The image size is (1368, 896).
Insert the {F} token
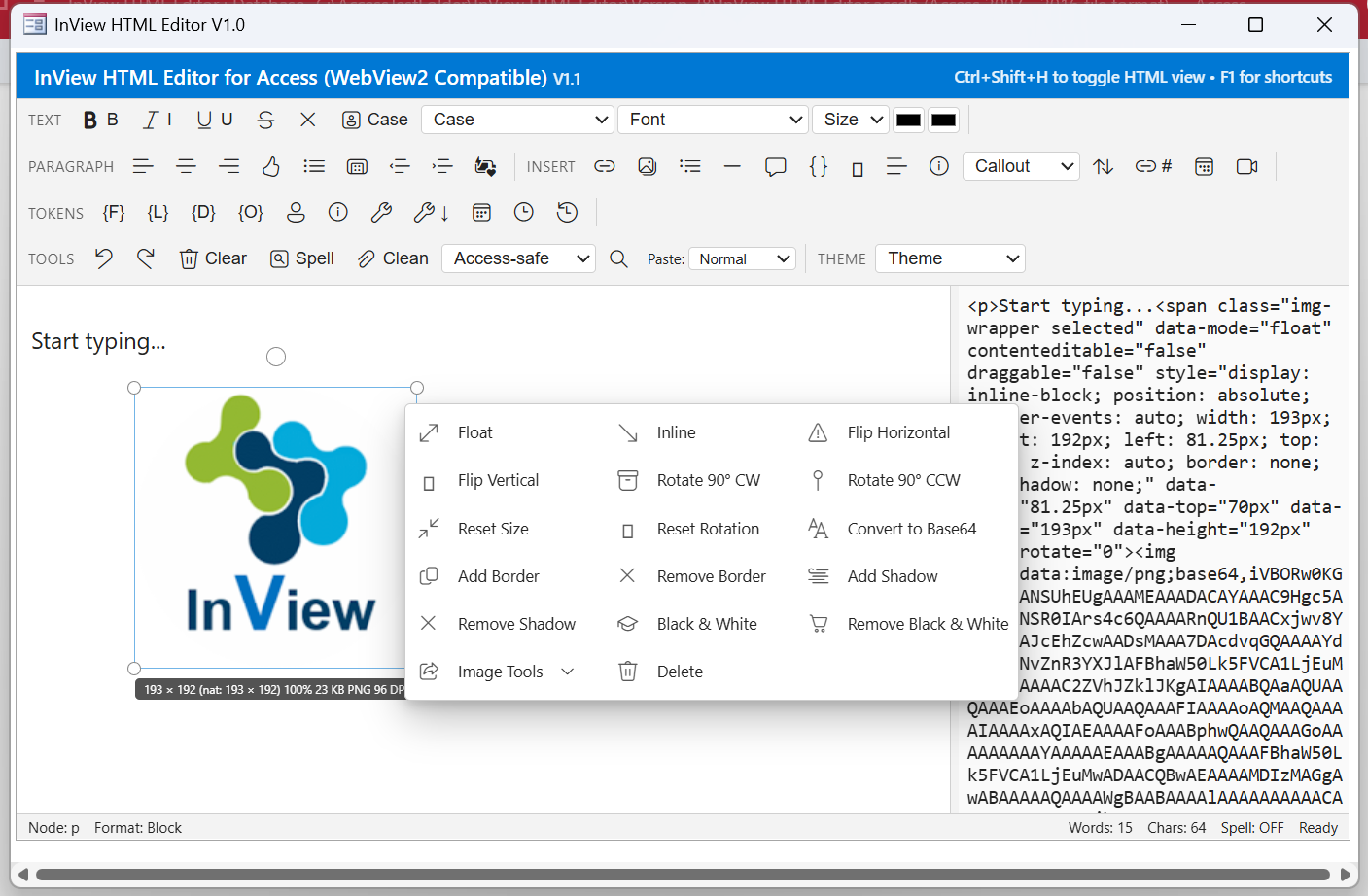click(x=114, y=212)
